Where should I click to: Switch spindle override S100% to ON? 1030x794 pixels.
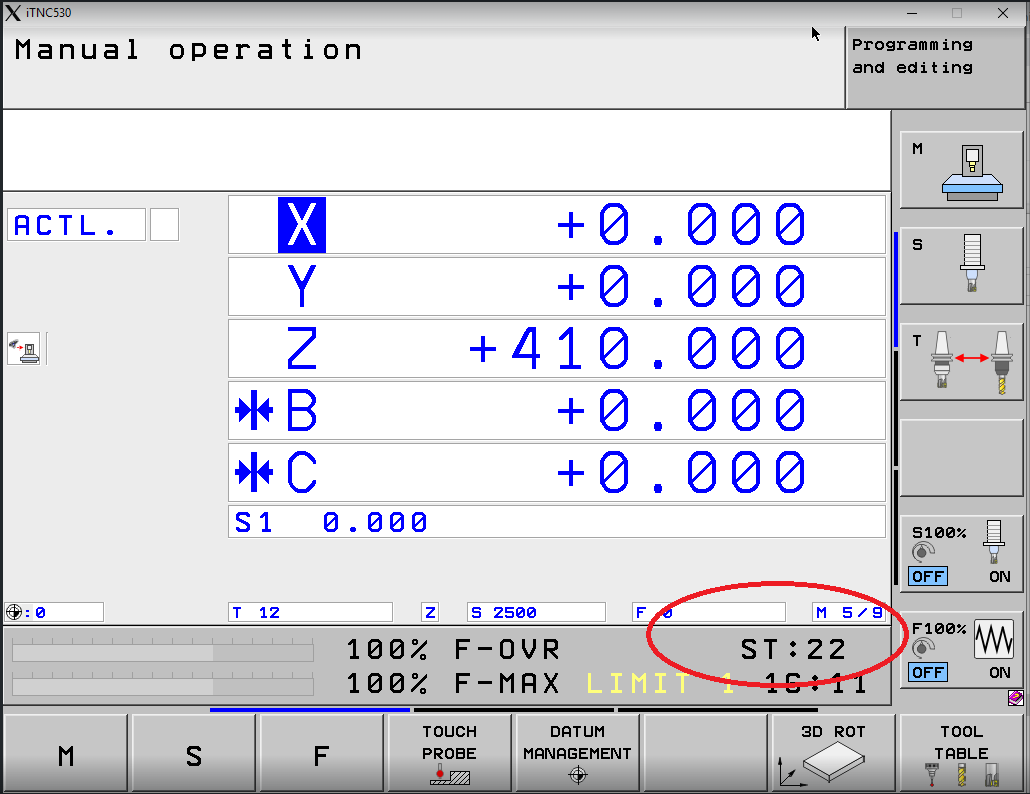tap(999, 577)
